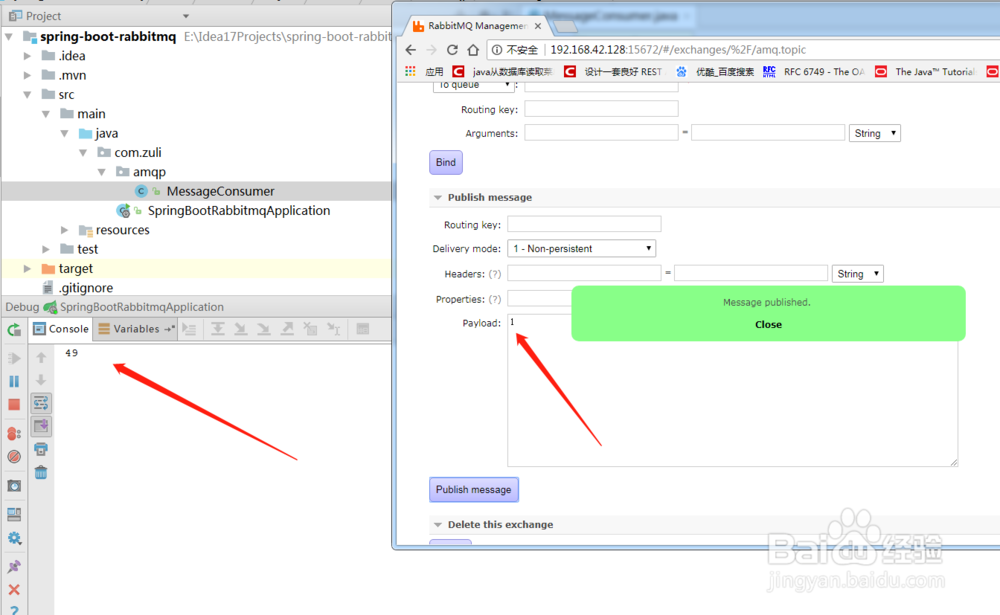This screenshot has width=1000, height=615.
Task: Reload the RabbitMQ page
Action: 452,50
